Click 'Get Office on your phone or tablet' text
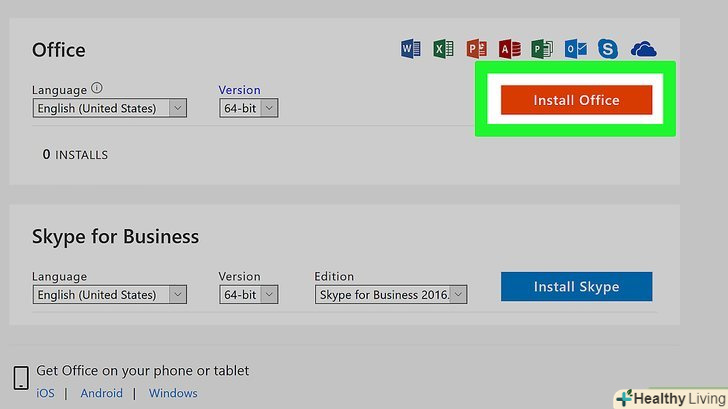 (x=143, y=370)
